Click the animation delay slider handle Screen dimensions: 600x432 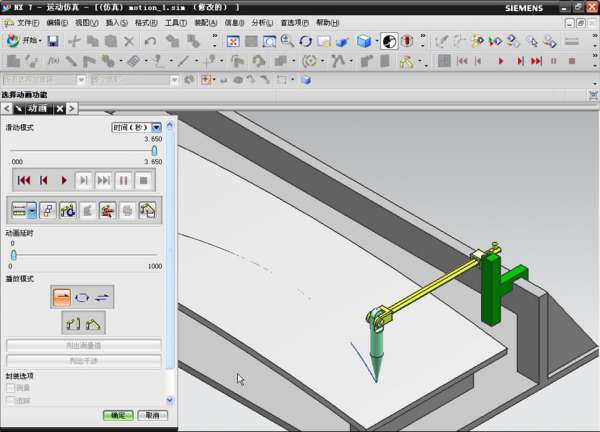pos(13,255)
